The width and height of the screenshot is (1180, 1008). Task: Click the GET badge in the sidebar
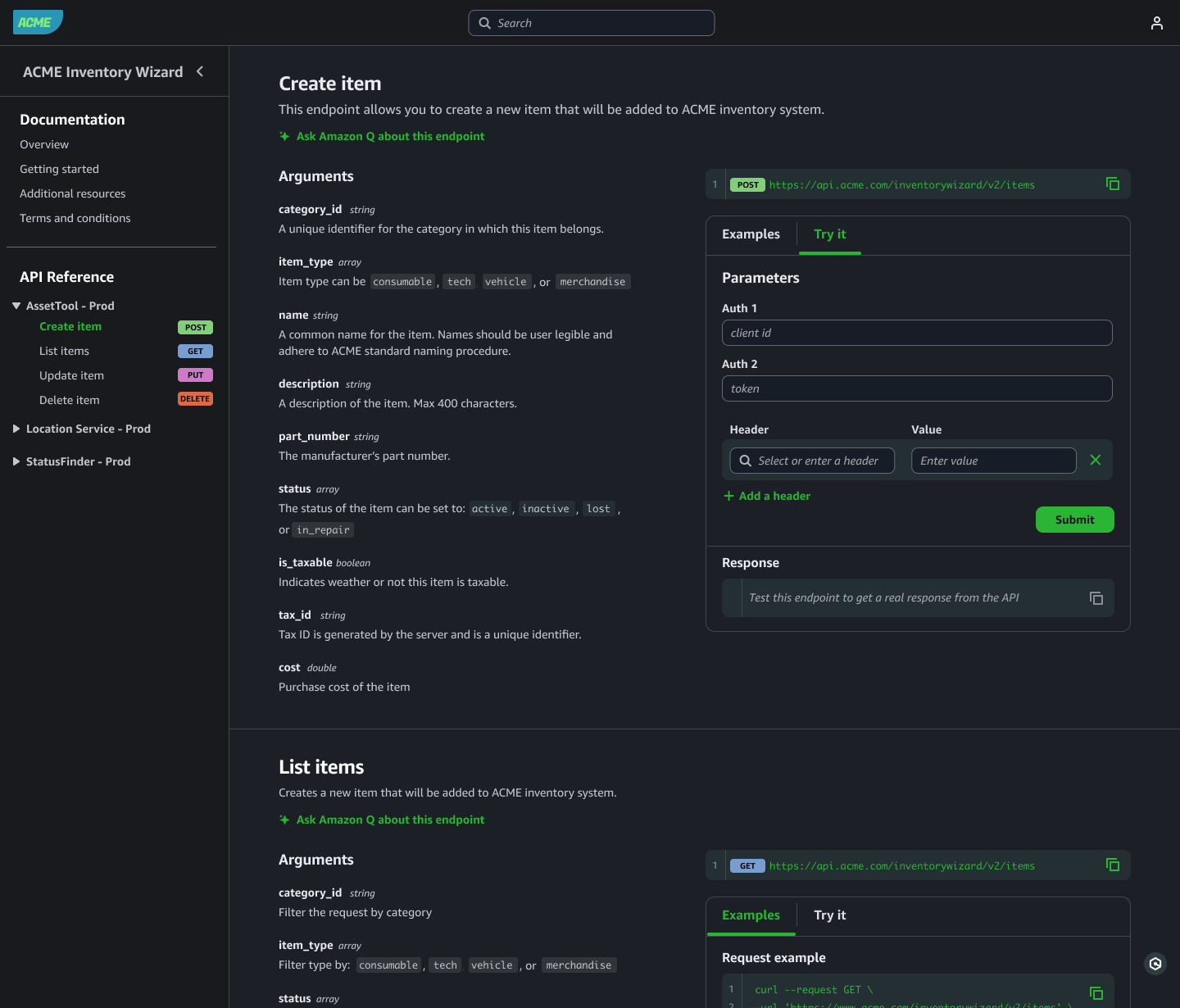coord(195,351)
